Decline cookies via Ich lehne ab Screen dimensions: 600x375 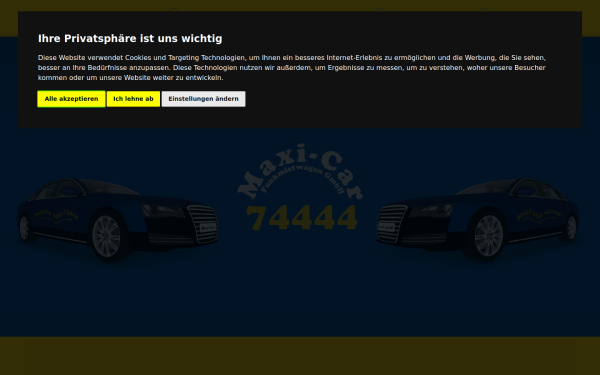pyautogui.click(x=133, y=99)
